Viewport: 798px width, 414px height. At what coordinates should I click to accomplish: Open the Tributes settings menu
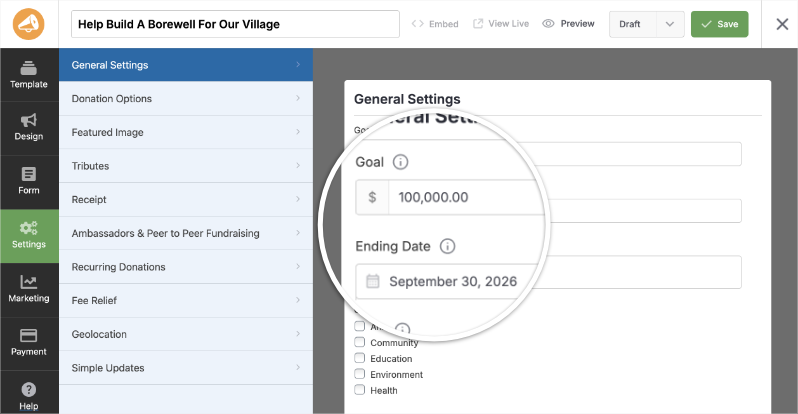point(186,166)
